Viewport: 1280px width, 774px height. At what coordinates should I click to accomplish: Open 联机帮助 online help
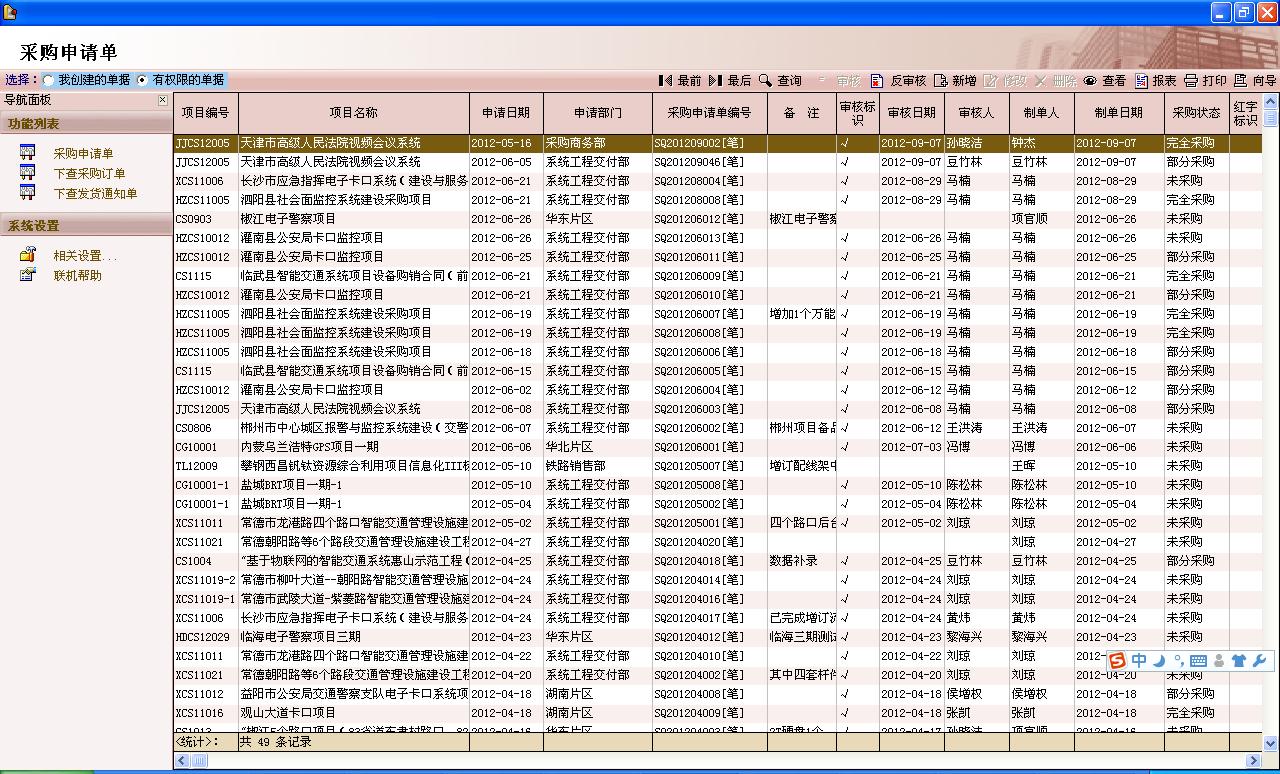pyautogui.click(x=77, y=276)
